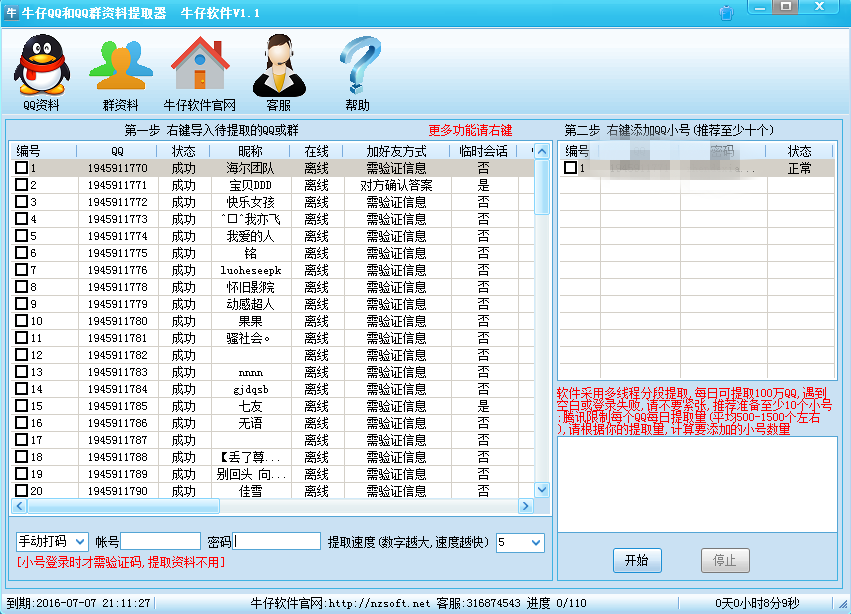Click the 更多功能请右键 red link text

tap(470, 130)
